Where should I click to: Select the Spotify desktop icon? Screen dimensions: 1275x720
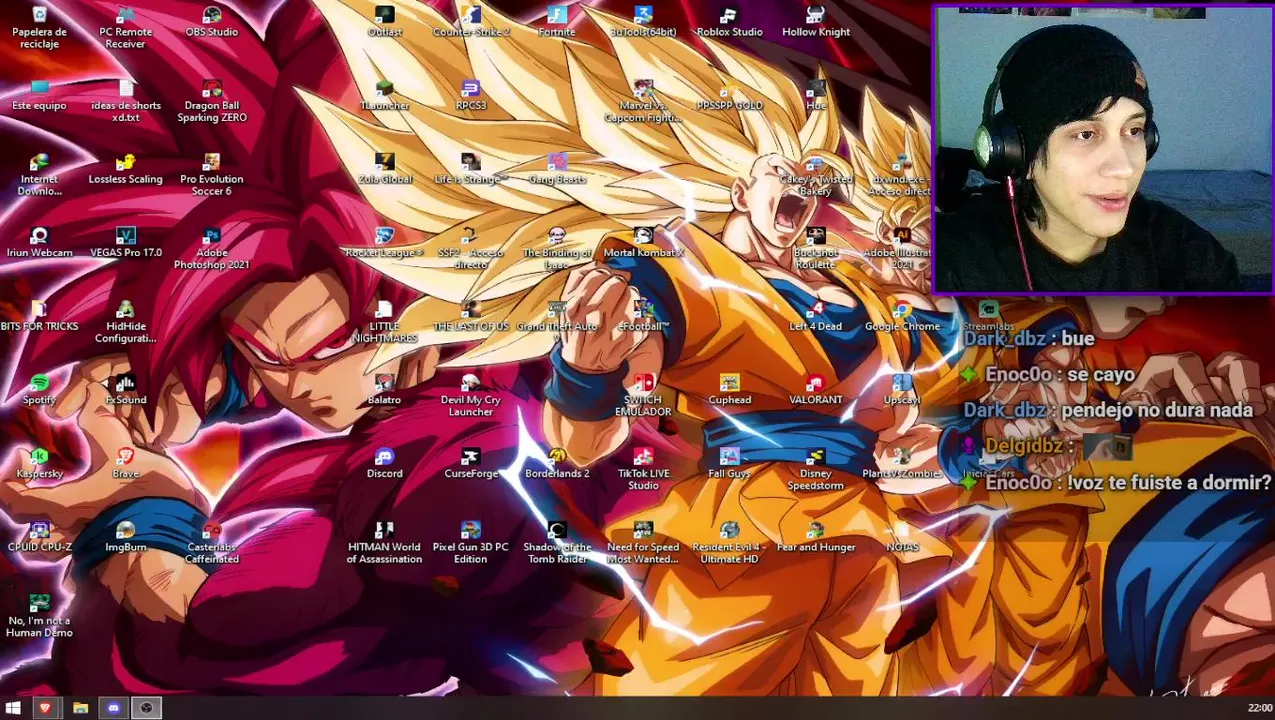click(x=39, y=389)
